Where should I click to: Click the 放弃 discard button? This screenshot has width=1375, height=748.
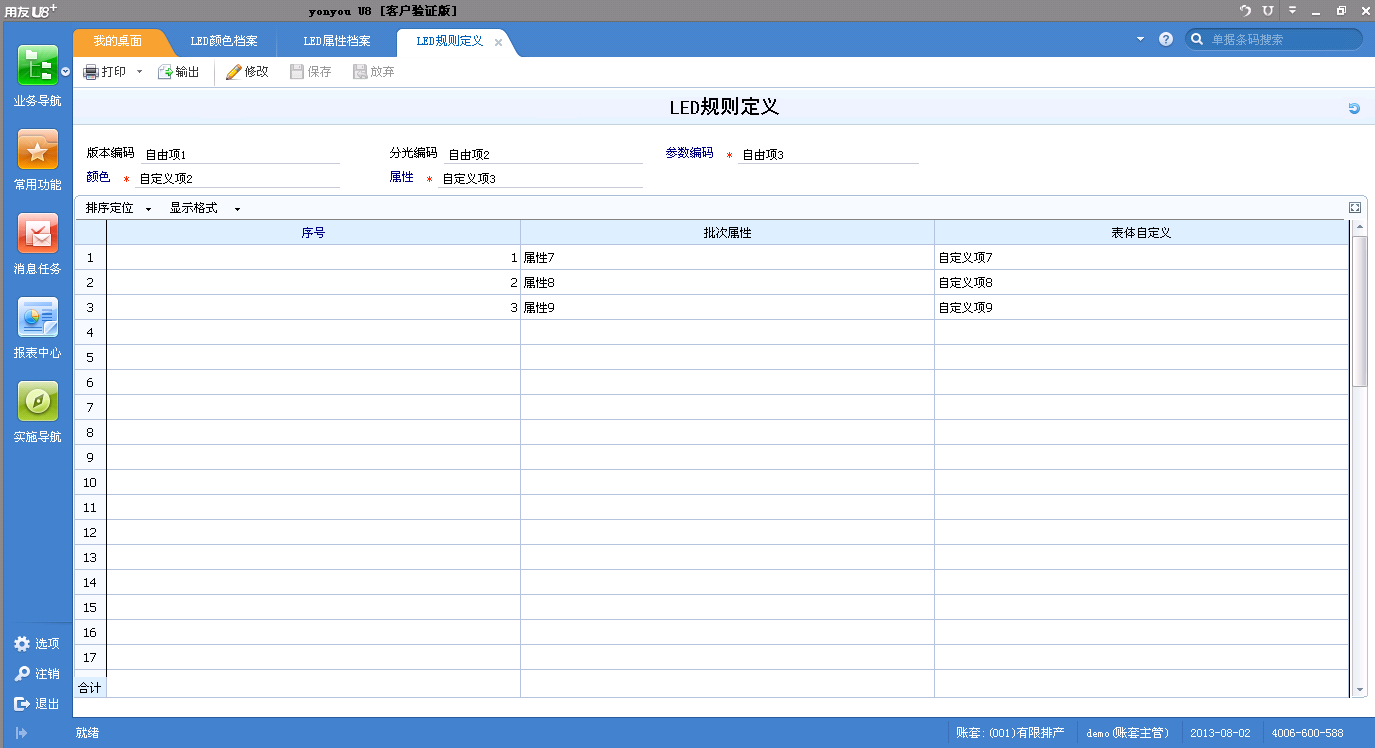pos(373,71)
